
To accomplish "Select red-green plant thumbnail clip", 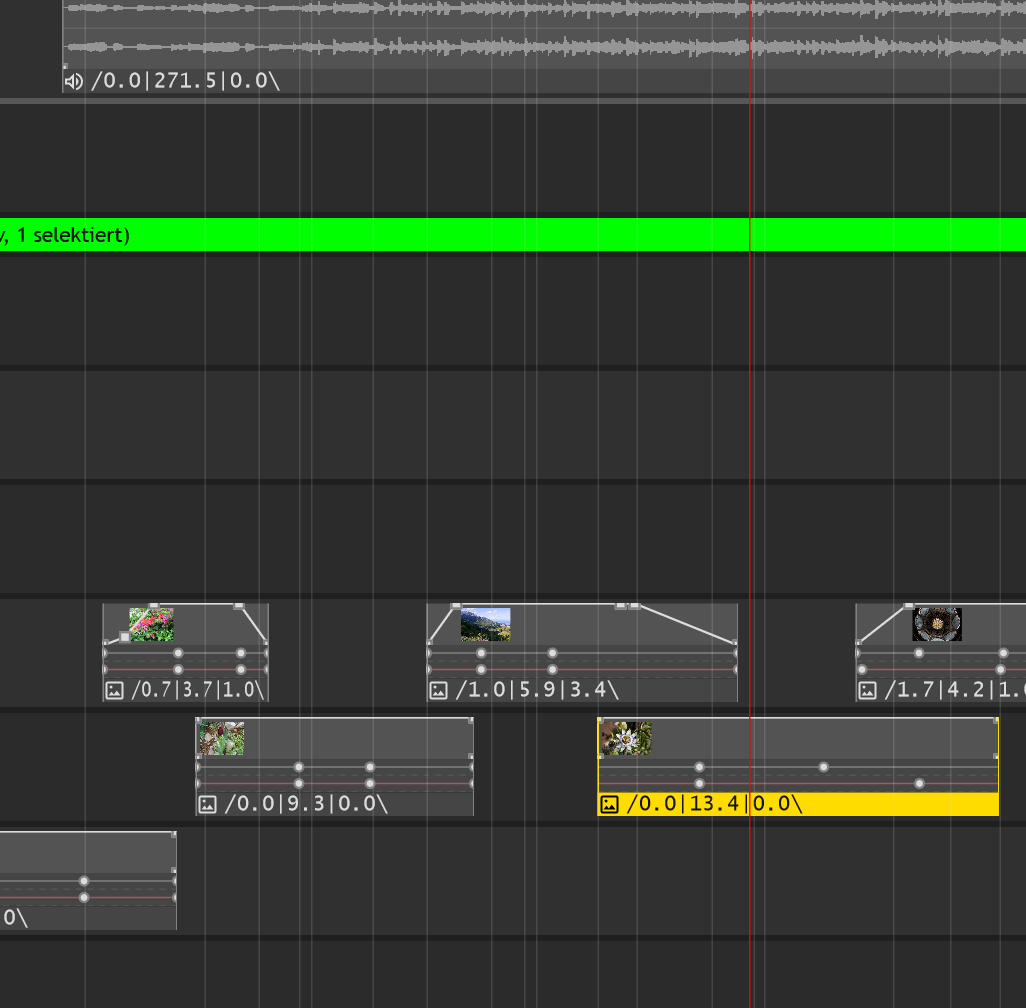I will pos(222,738).
